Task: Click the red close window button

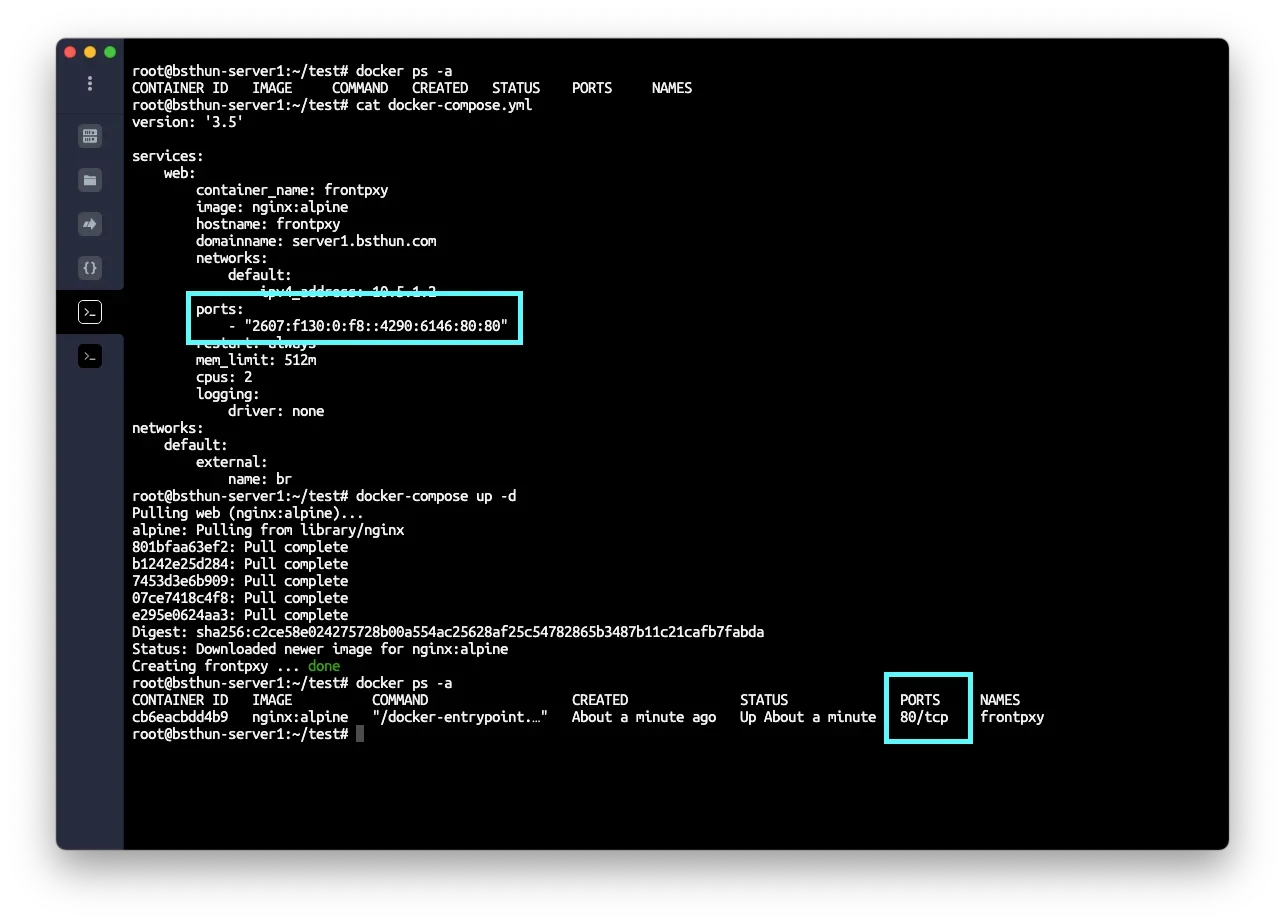Action: click(70, 52)
